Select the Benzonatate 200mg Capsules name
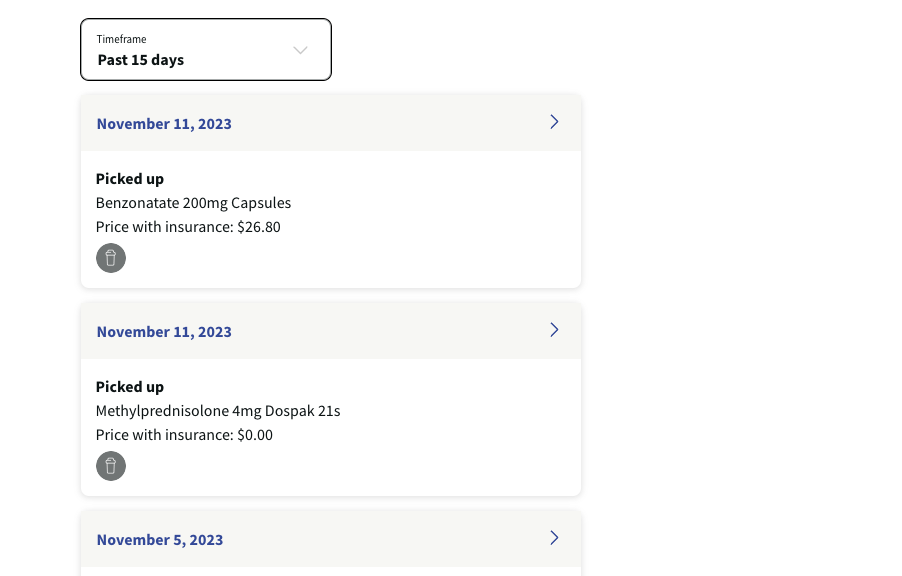 193,203
